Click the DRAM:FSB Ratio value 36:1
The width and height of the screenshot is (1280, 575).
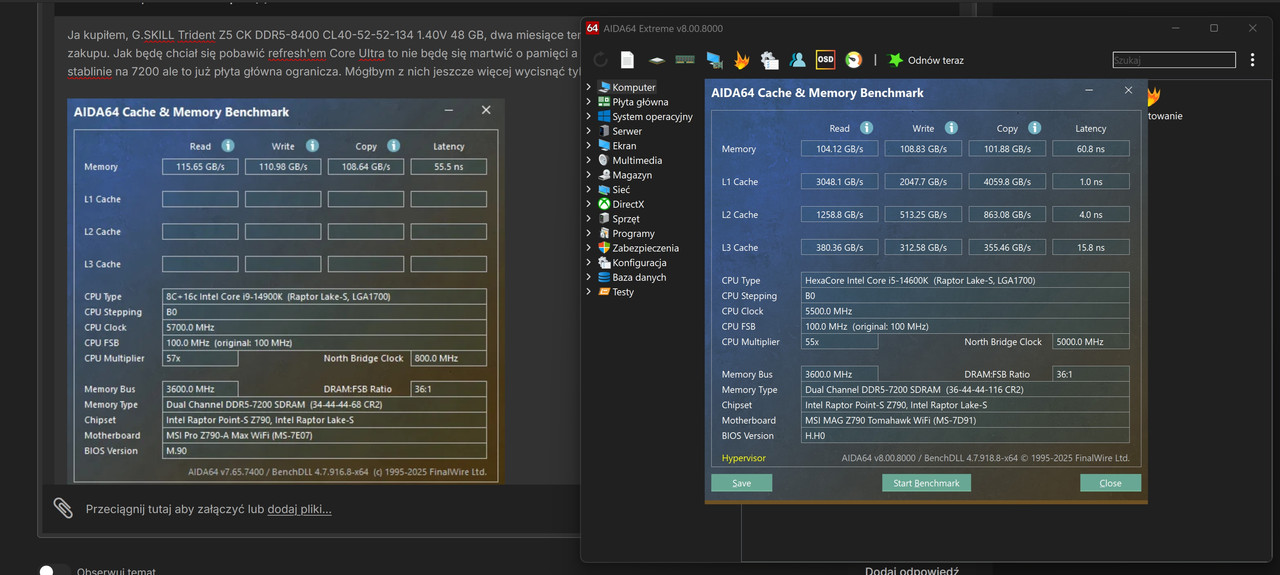click(x=1091, y=374)
